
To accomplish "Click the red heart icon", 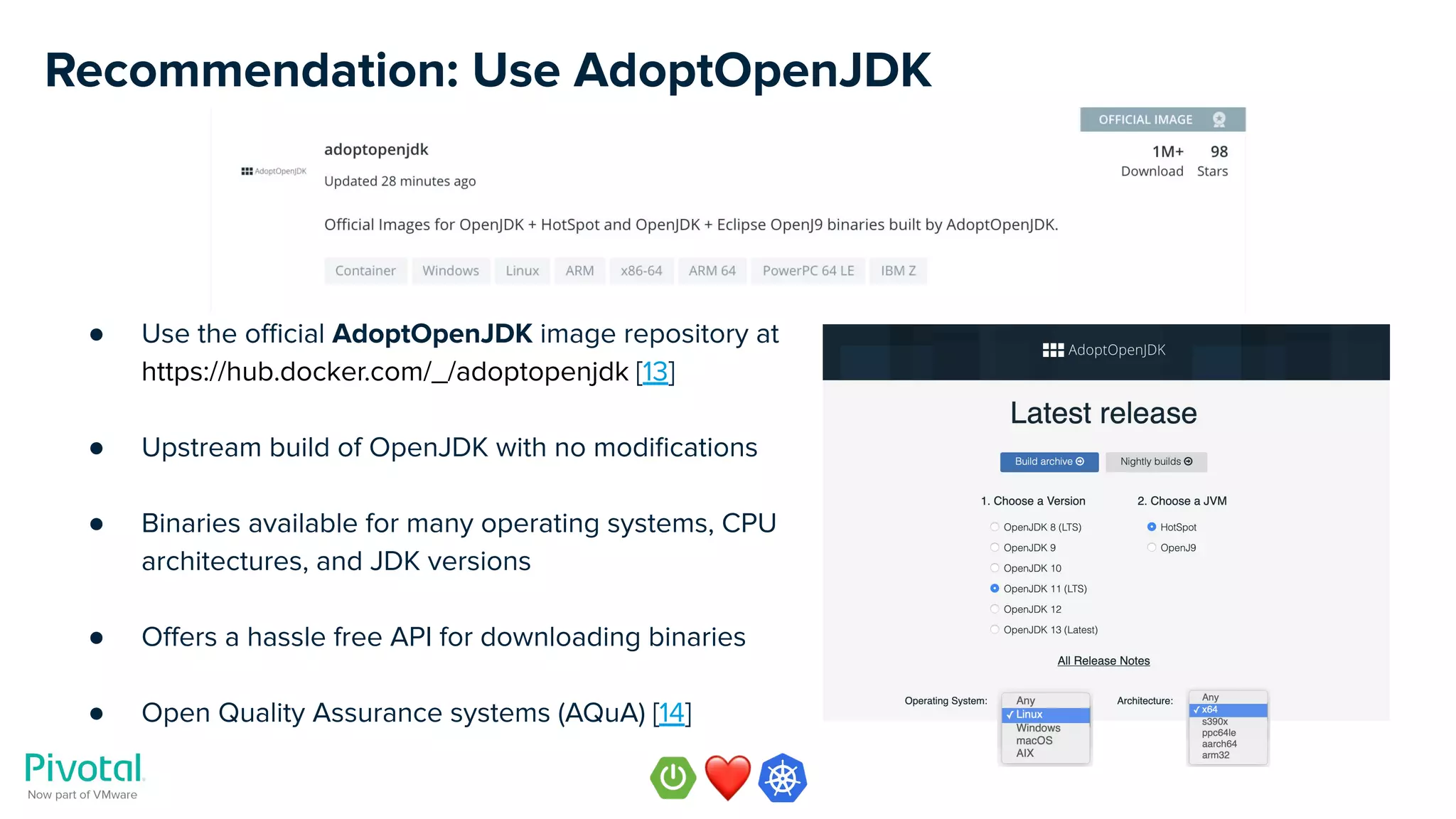I will (x=727, y=778).
